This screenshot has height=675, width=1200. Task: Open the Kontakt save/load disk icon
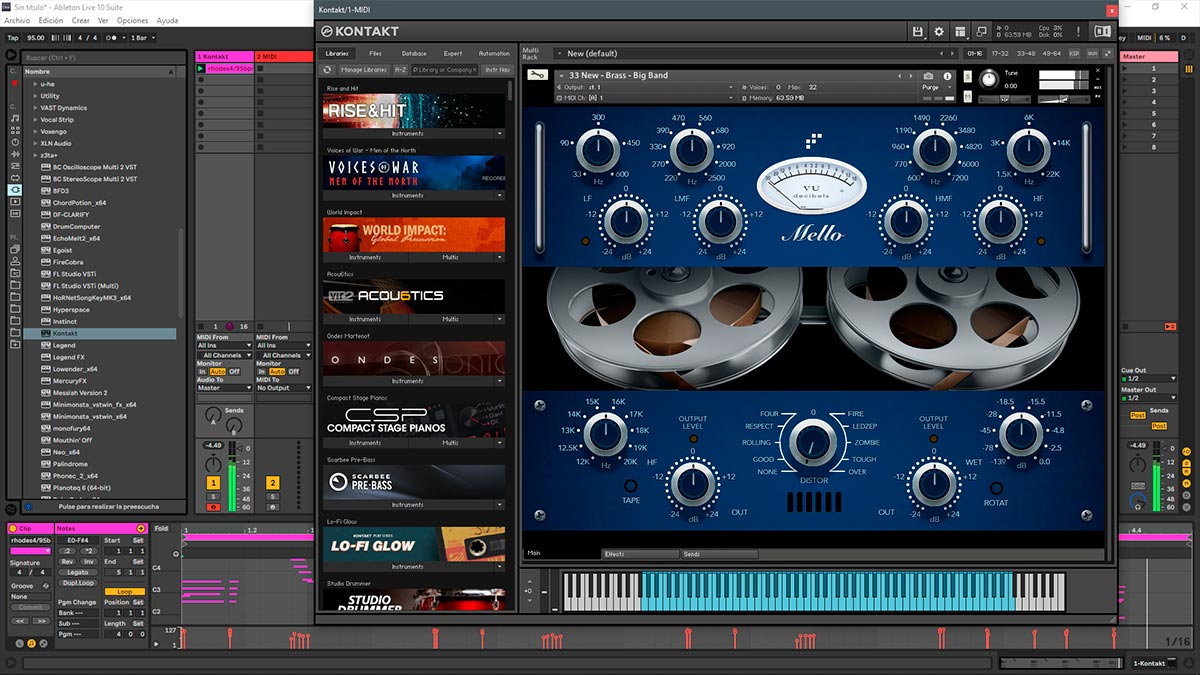coord(918,32)
